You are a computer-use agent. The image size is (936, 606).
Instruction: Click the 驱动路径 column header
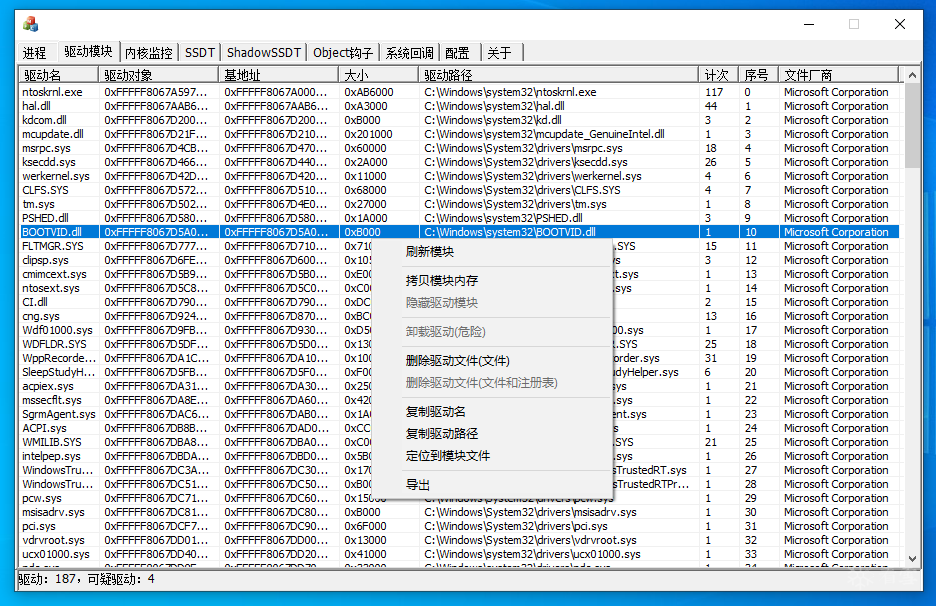coord(558,75)
